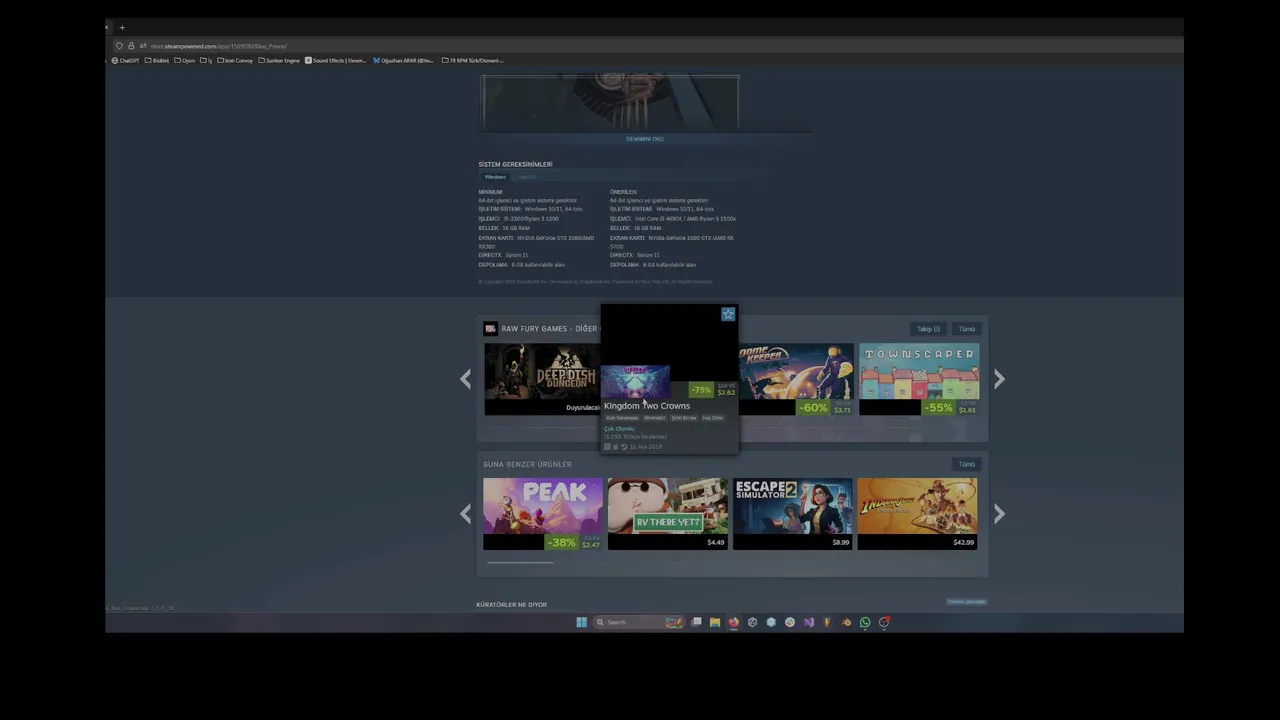Viewport: 1280px width, 720px height.
Task: Open the Townscaper game card
Action: (919, 379)
